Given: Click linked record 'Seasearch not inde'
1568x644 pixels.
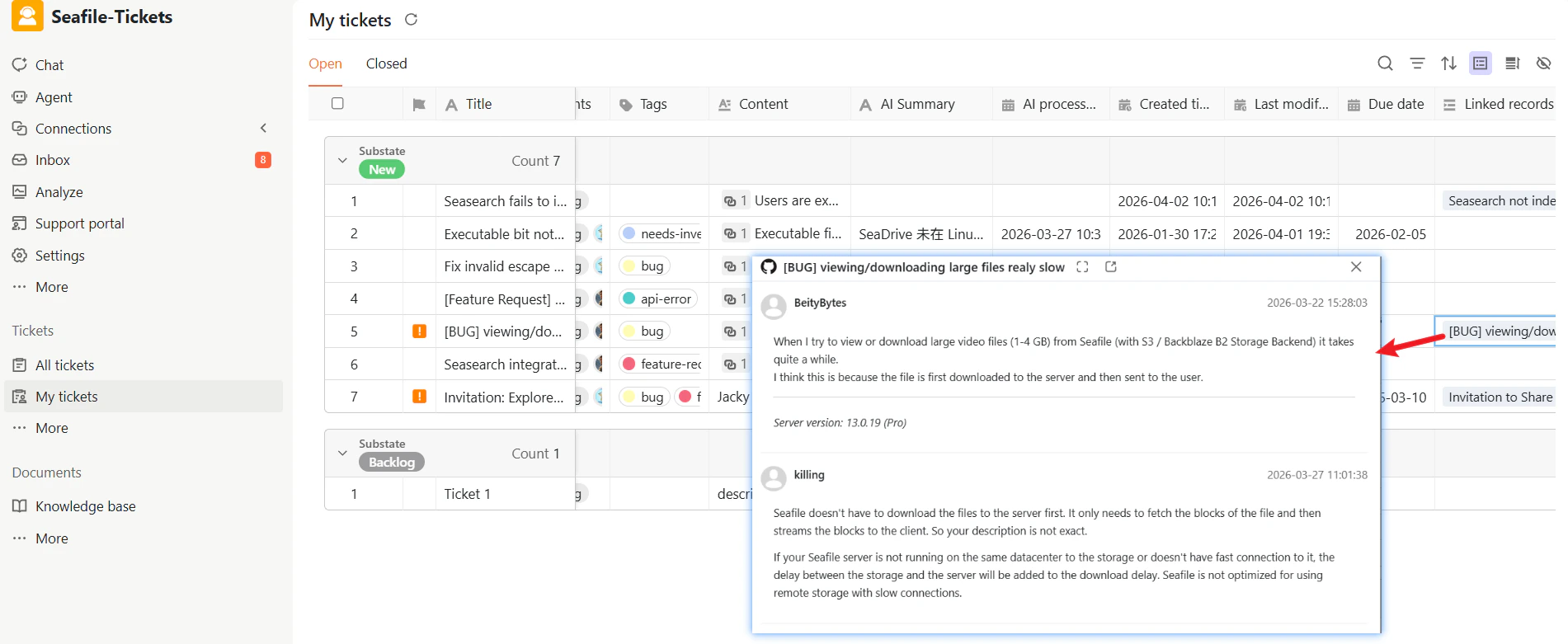Looking at the screenshot, I should [x=1500, y=200].
